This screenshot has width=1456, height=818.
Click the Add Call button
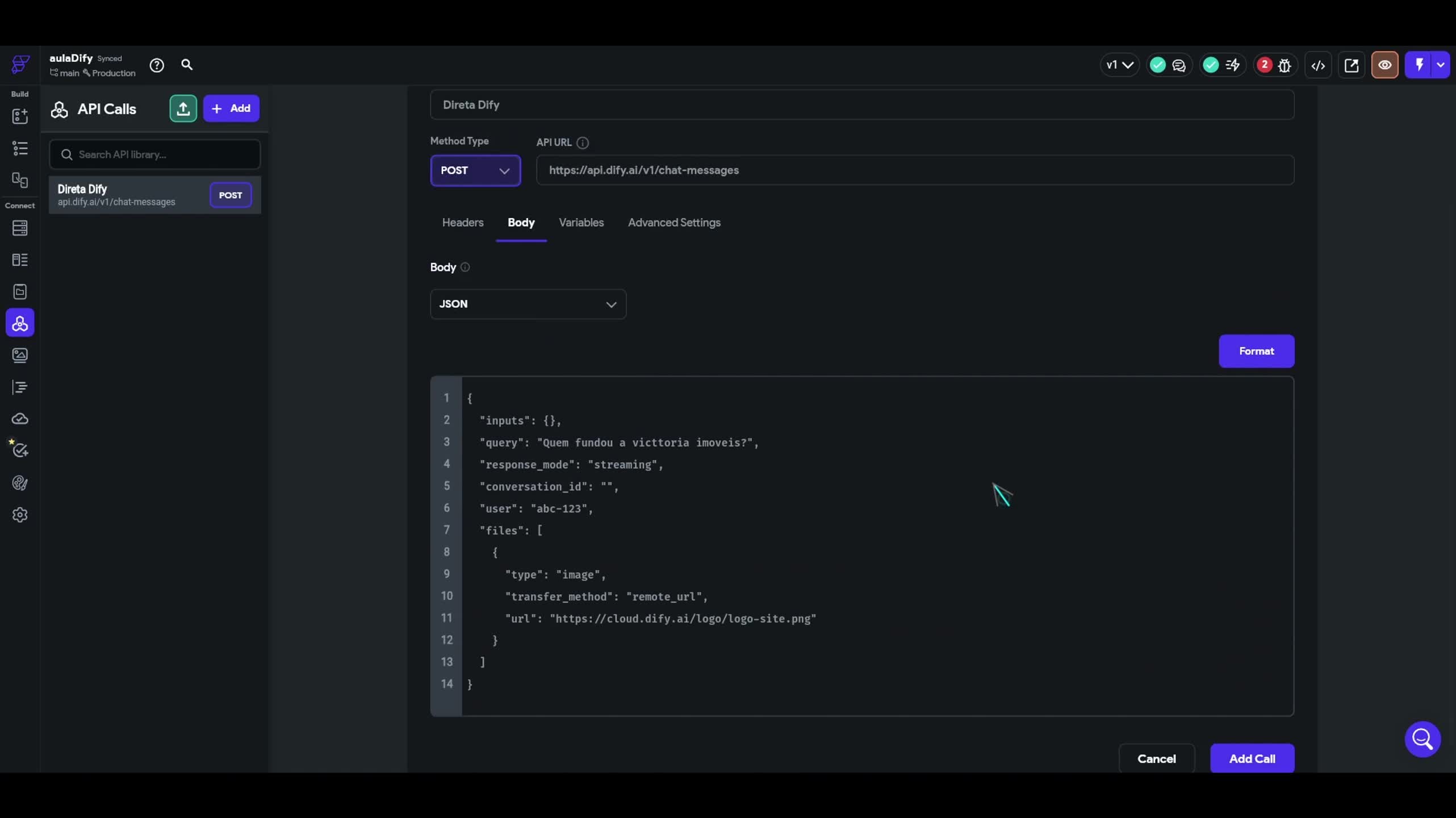tap(1252, 758)
